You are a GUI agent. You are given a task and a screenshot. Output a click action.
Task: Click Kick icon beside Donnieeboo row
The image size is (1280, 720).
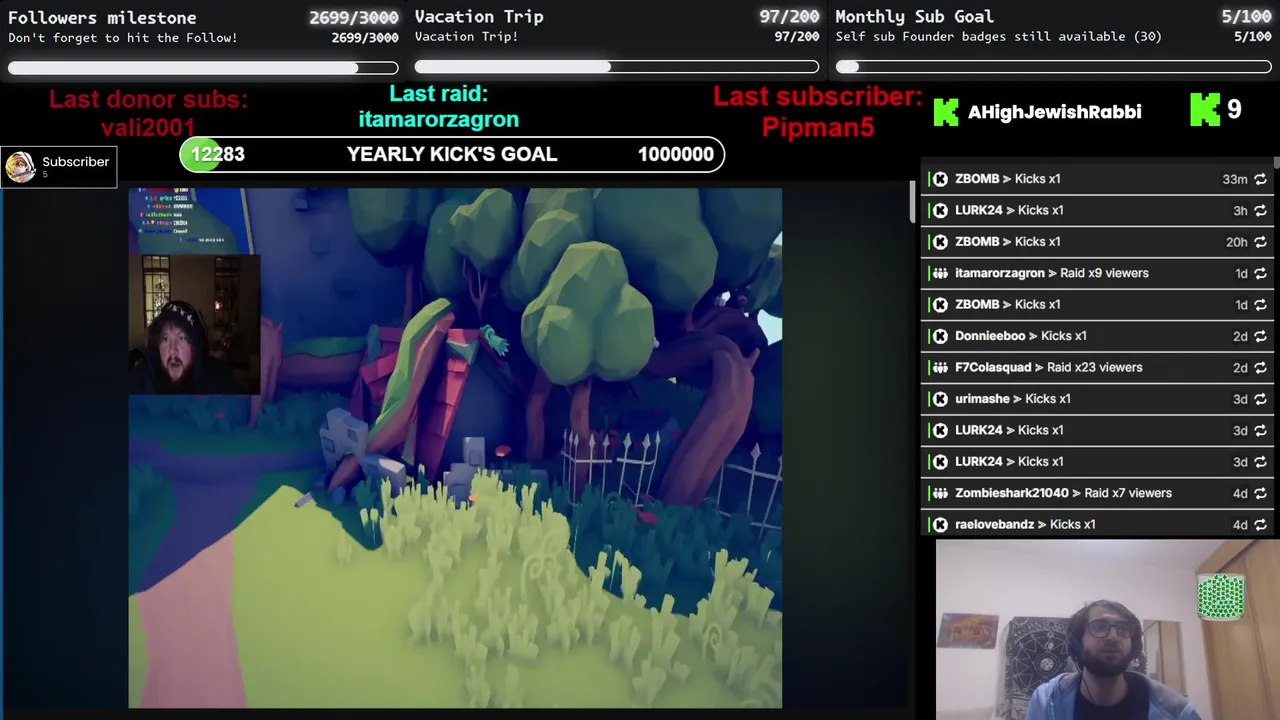point(940,336)
